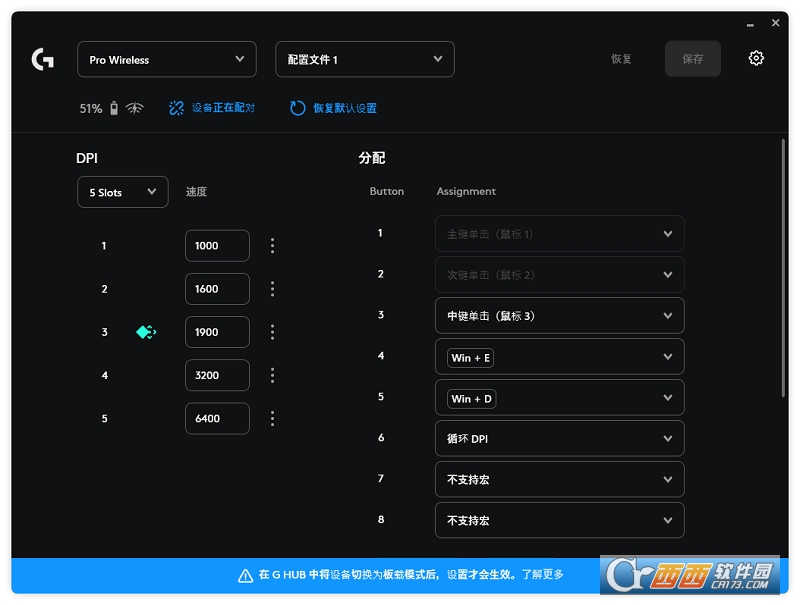Click the Button column header
The width and height of the screenshot is (800, 605).
[x=387, y=191]
